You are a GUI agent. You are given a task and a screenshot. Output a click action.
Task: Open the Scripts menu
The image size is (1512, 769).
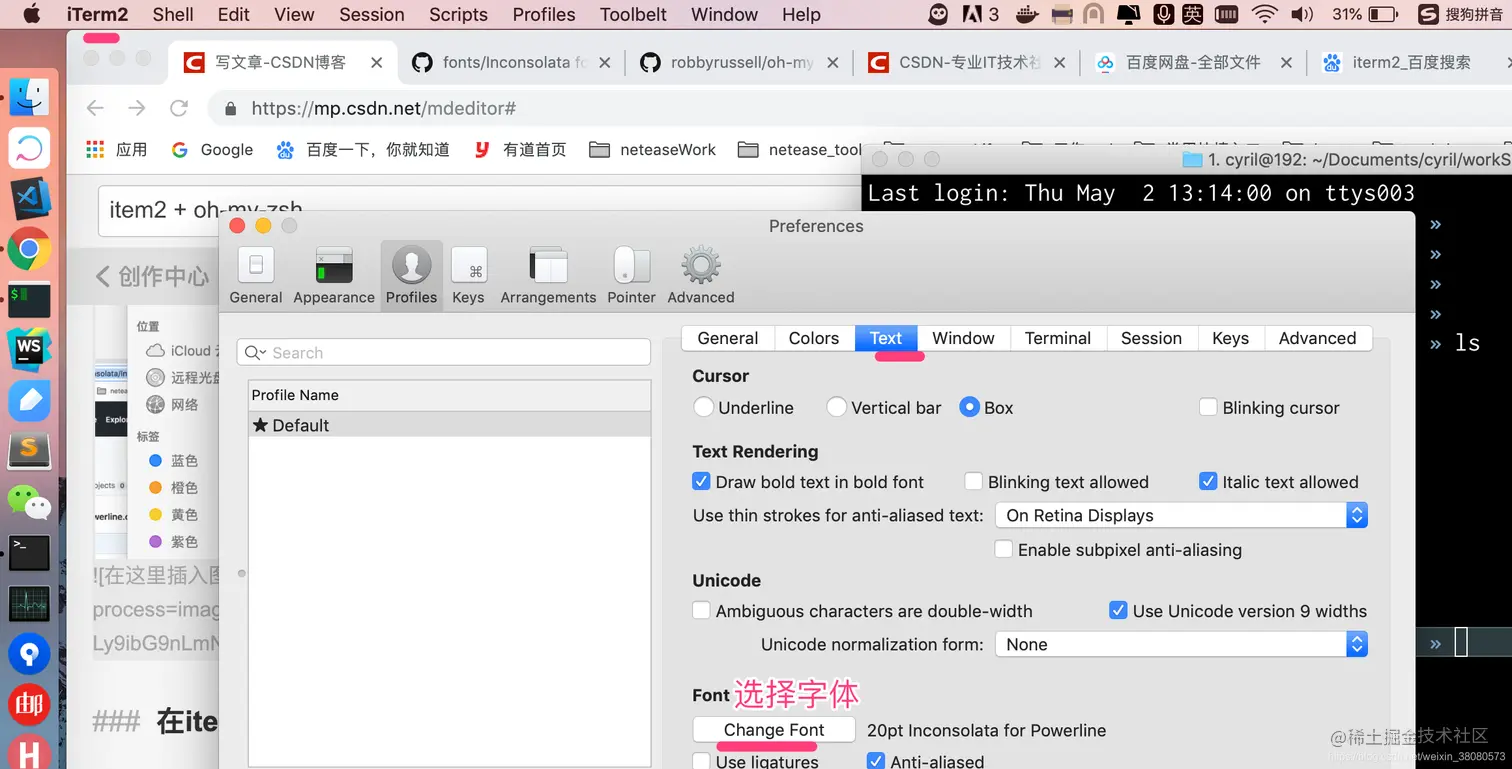[x=458, y=14]
